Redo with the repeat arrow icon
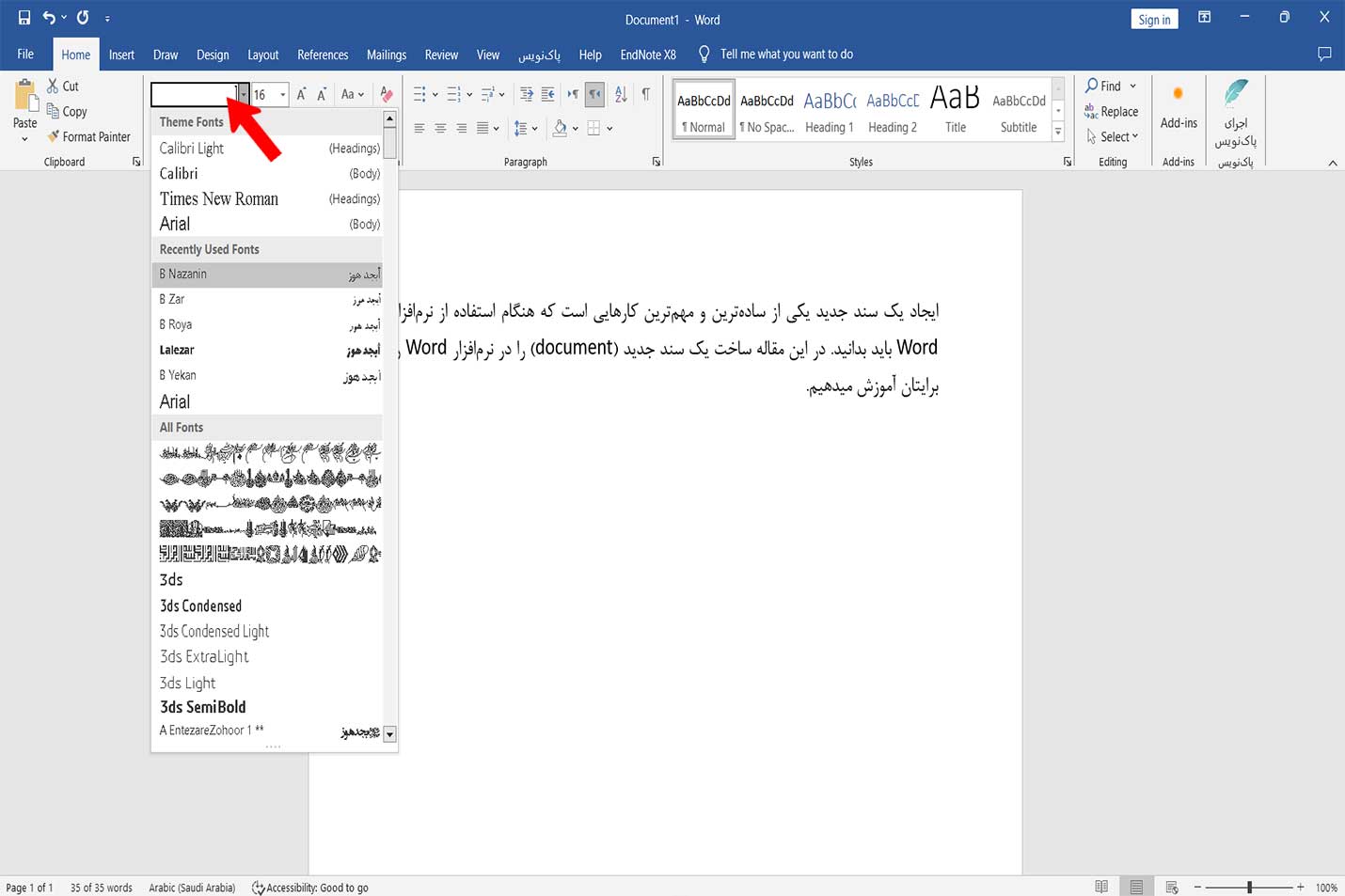 coord(83,18)
